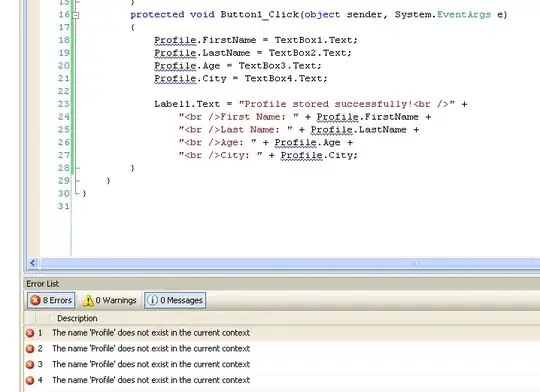The height and width of the screenshot is (392, 540).
Task: Toggle the 8 Errors filter button
Action: (x=51, y=300)
